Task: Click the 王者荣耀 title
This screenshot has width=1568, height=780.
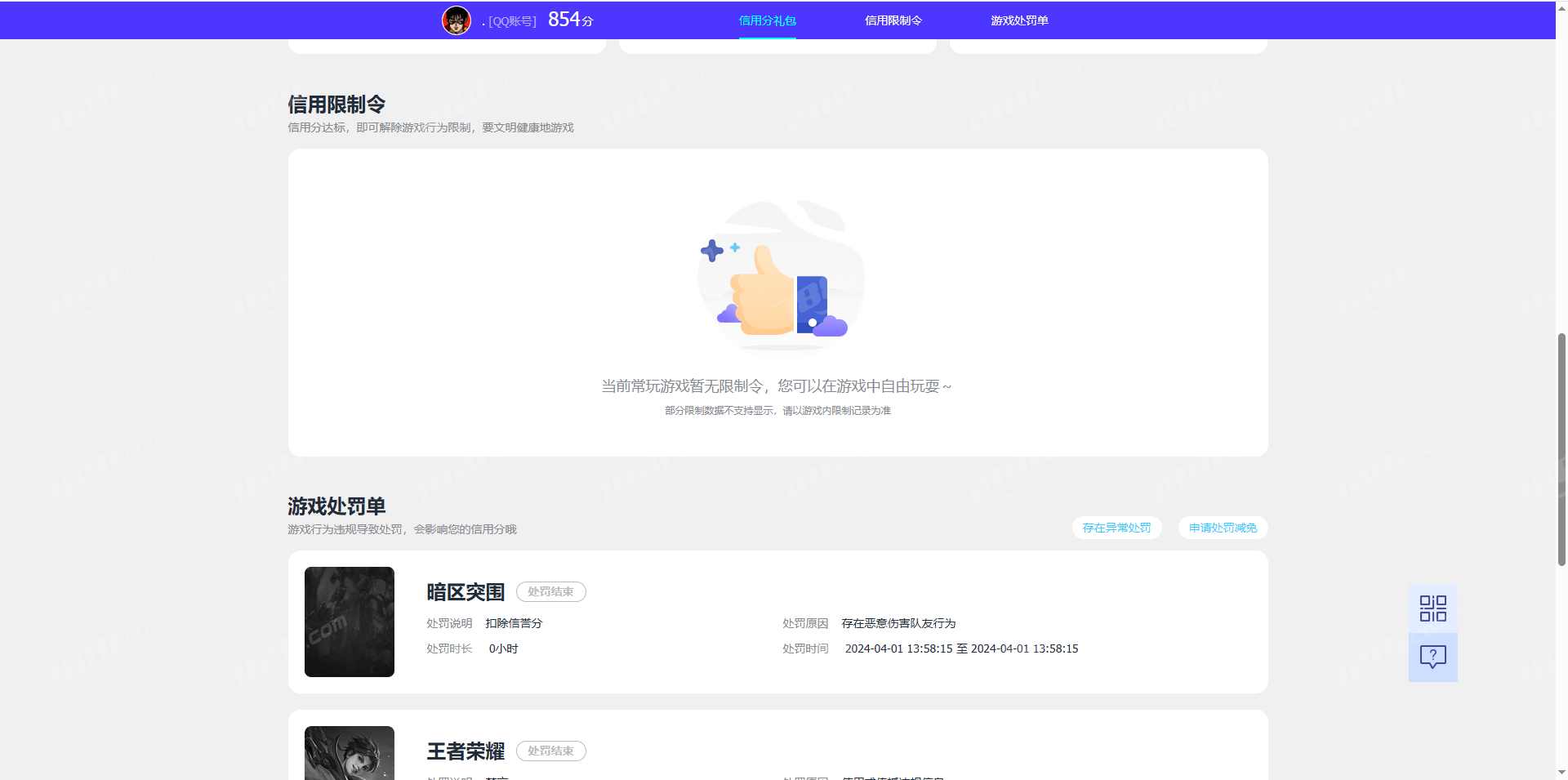Action: coord(465,751)
